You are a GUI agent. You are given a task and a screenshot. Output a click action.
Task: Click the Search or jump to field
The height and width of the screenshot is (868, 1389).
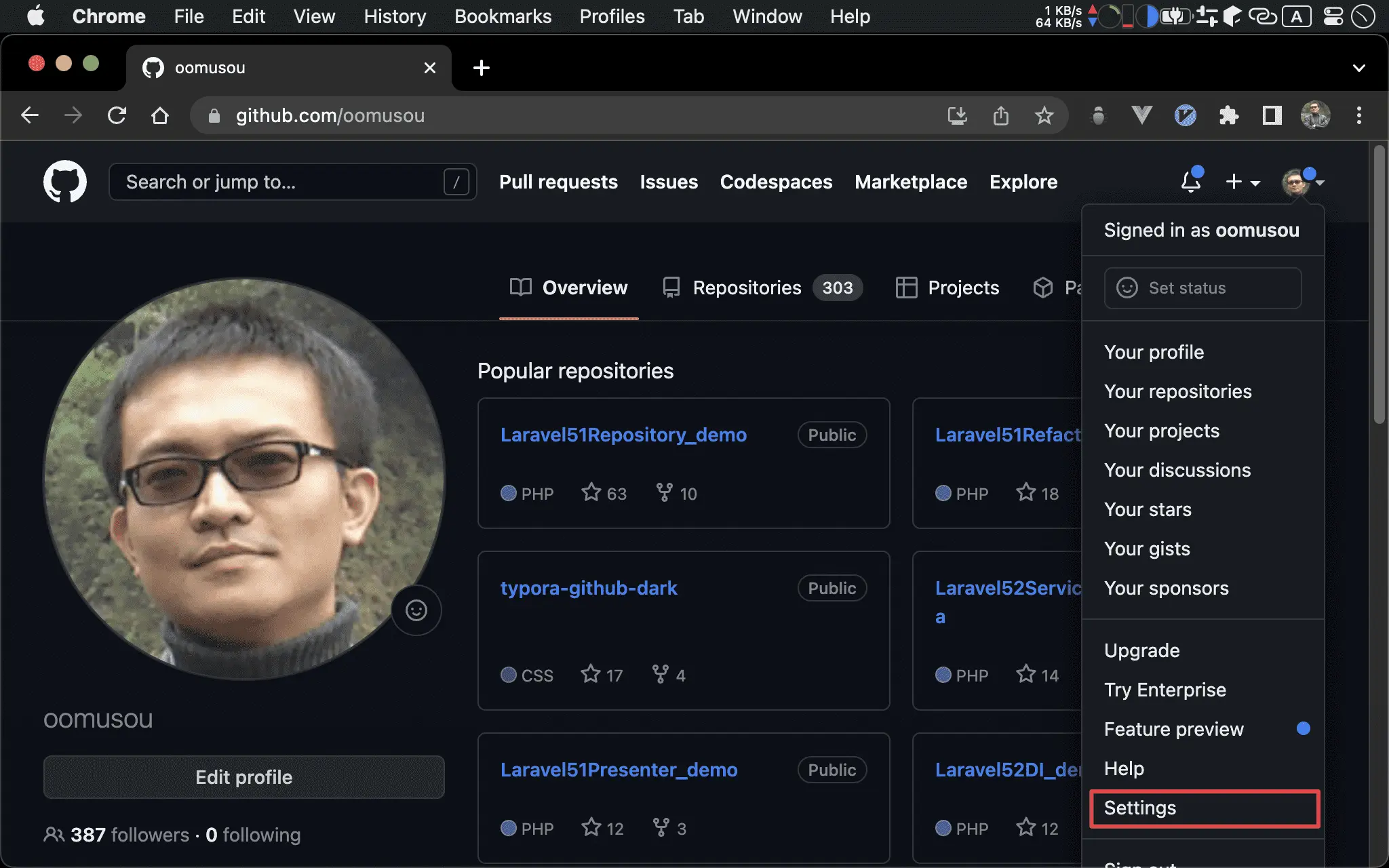pyautogui.click(x=293, y=182)
